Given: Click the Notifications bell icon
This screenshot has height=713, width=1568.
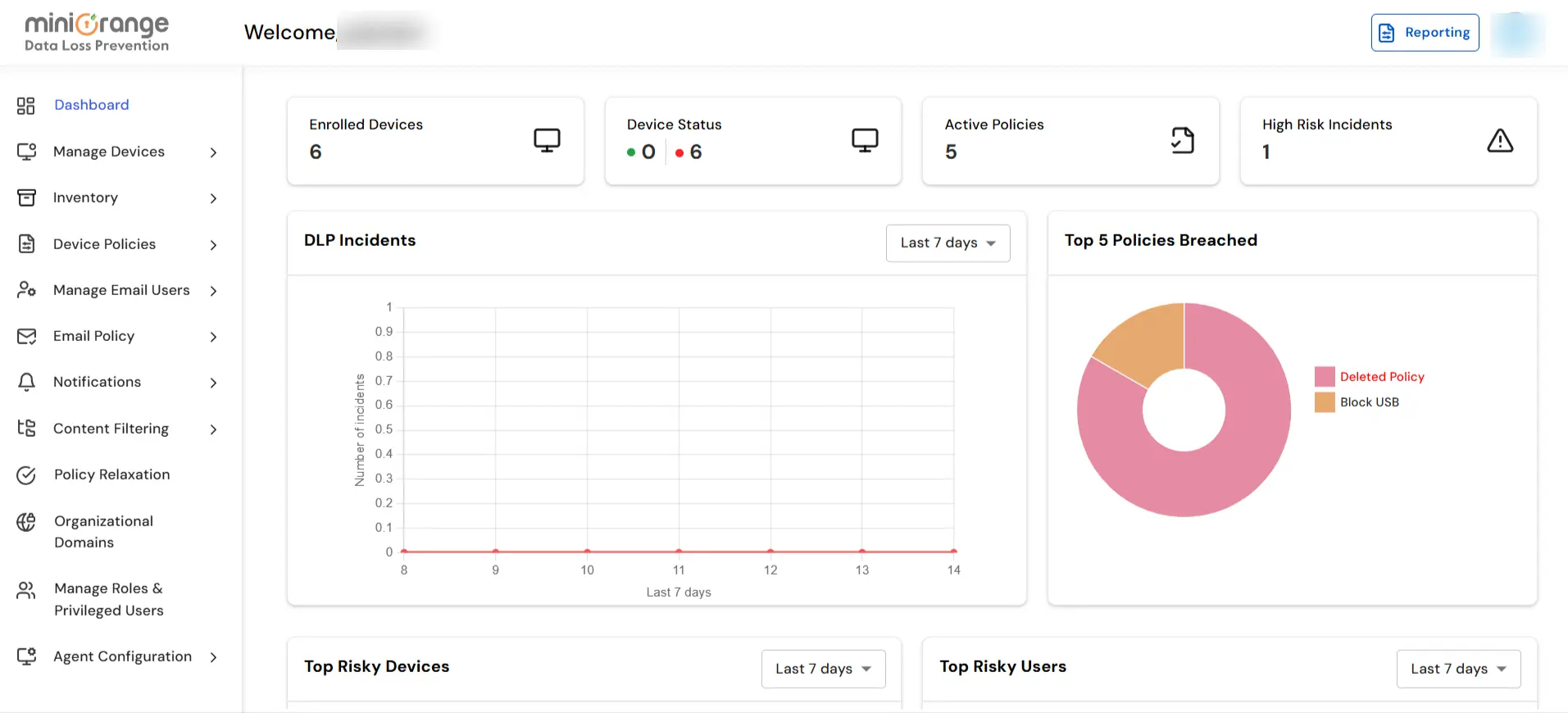Looking at the screenshot, I should tap(26, 382).
